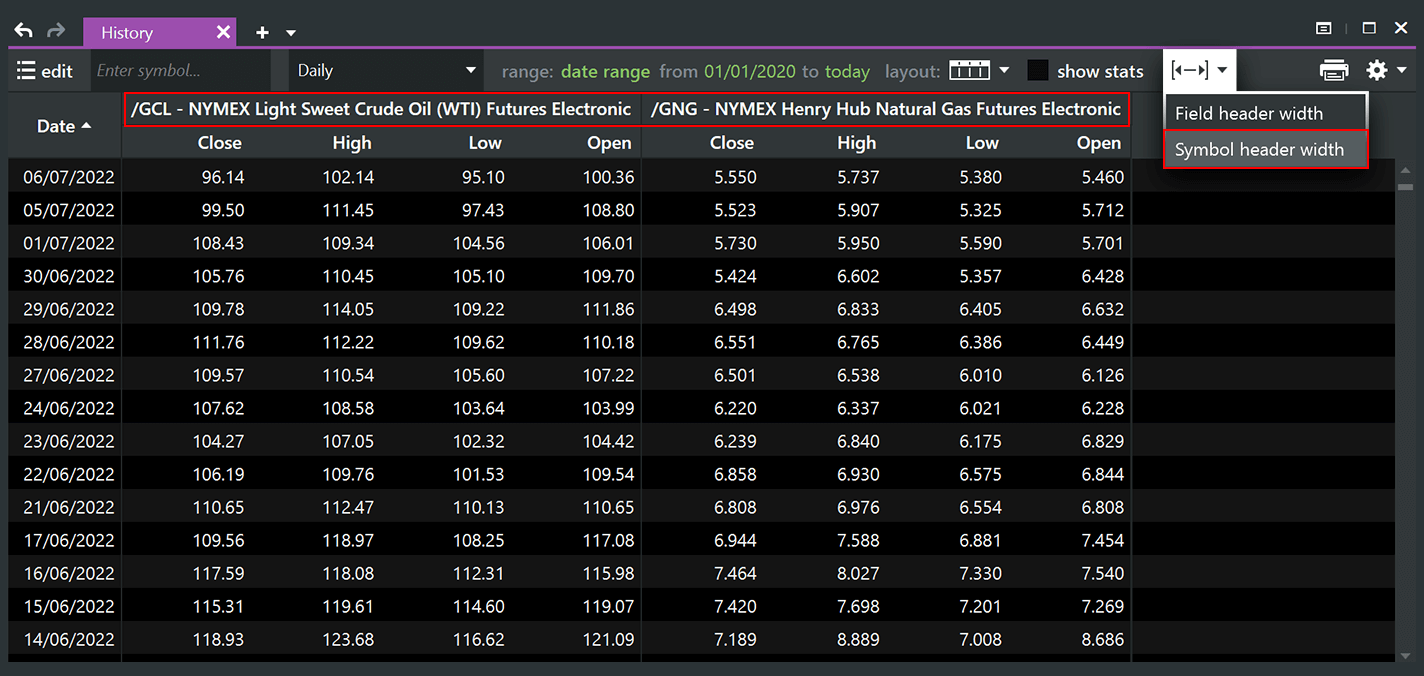
Task: Click Open header under /GNG
Action: tap(1099, 143)
